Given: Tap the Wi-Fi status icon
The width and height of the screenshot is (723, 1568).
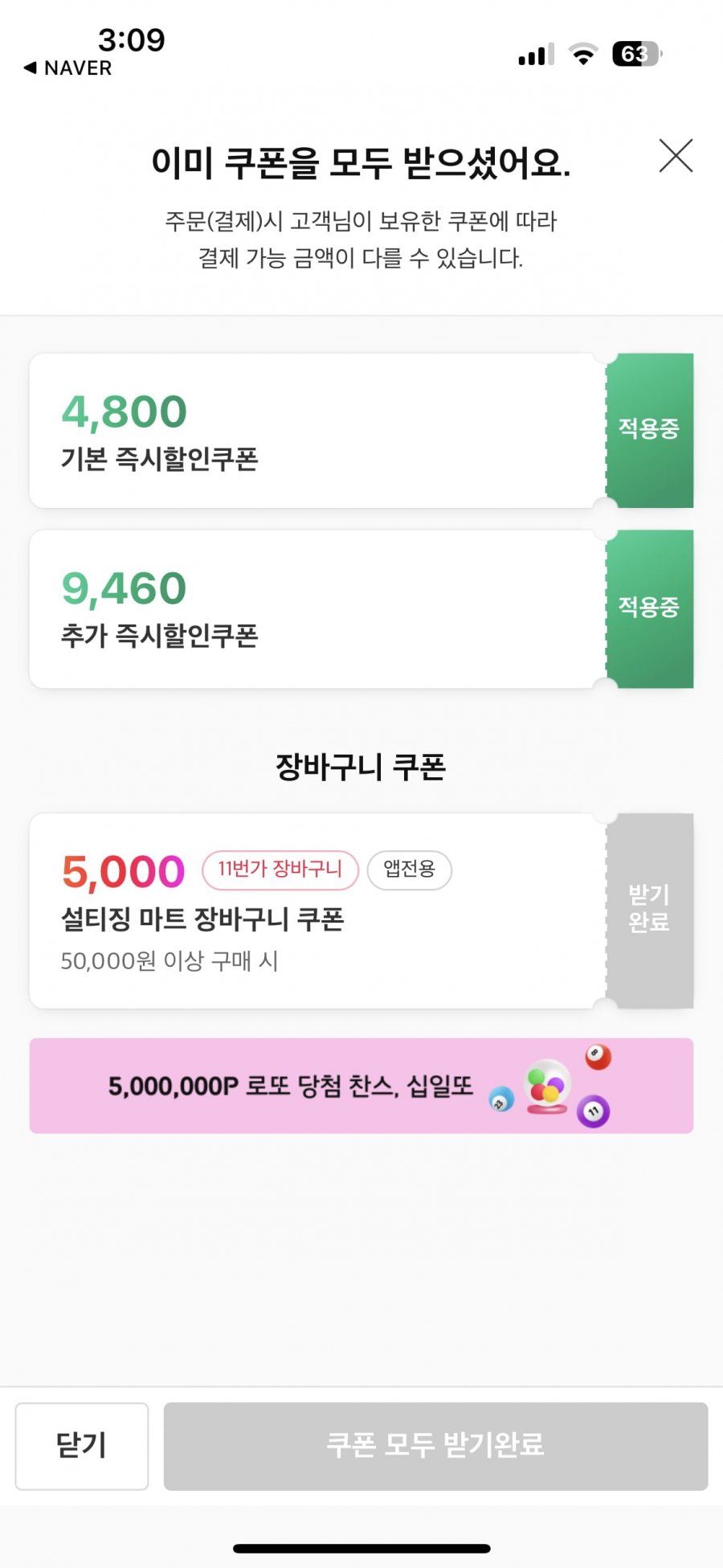Looking at the screenshot, I should pos(583,55).
